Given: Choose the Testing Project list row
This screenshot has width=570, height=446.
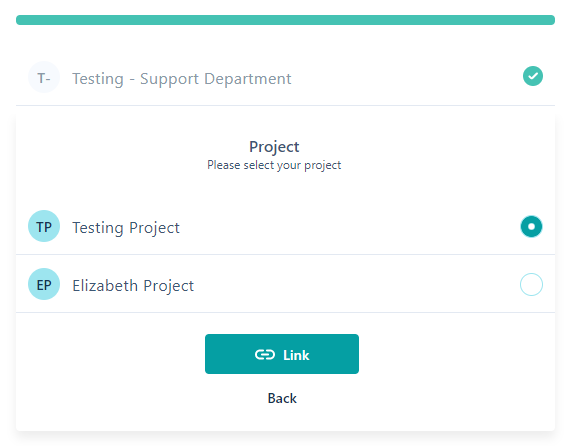Looking at the screenshot, I should click(x=285, y=226).
